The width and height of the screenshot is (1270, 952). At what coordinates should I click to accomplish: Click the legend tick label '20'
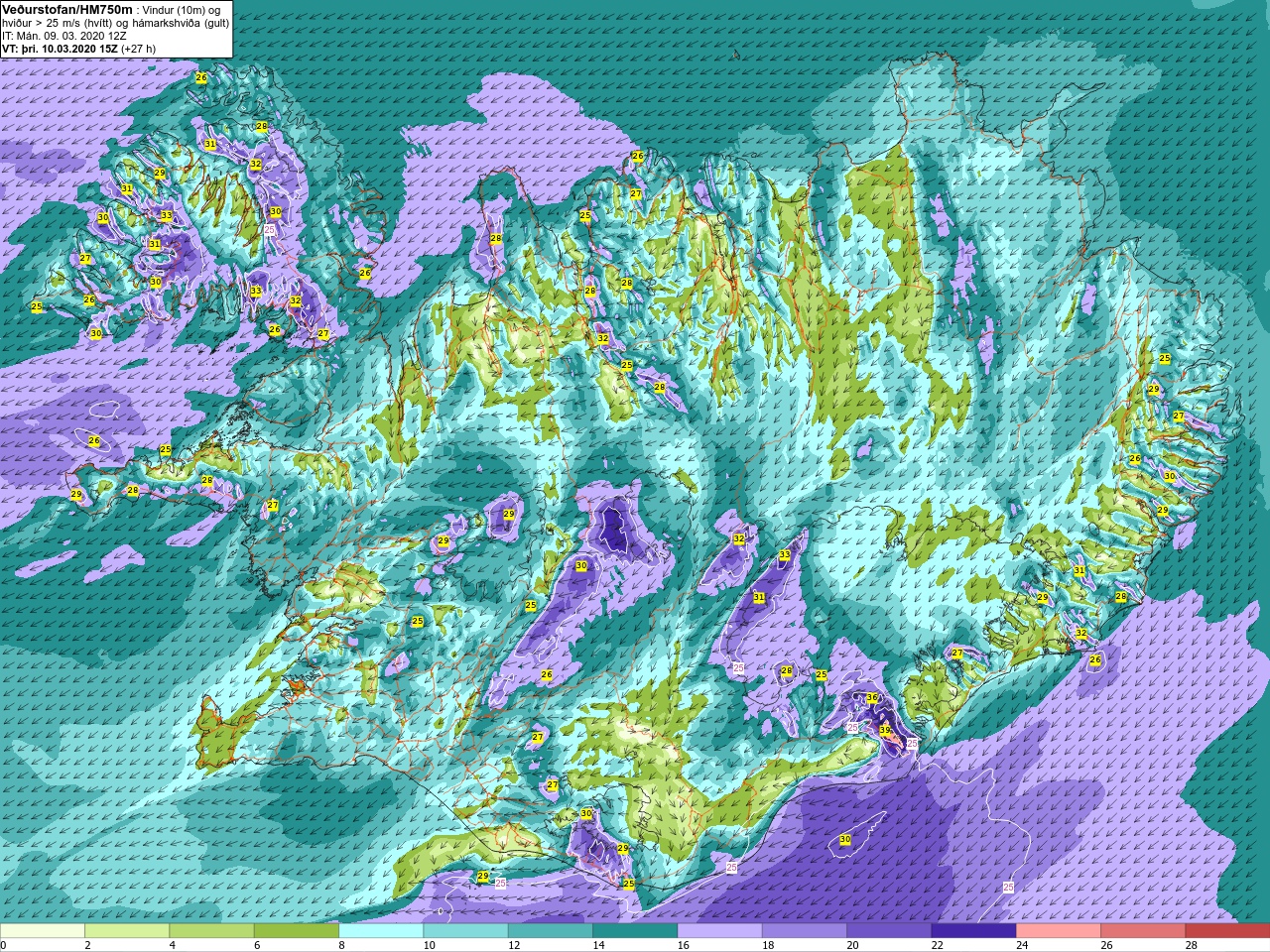[x=851, y=945]
